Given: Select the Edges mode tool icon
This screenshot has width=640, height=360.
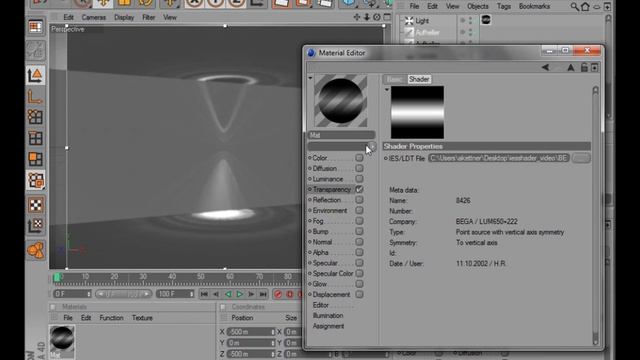Looking at the screenshot, I should pyautogui.click(x=36, y=138).
